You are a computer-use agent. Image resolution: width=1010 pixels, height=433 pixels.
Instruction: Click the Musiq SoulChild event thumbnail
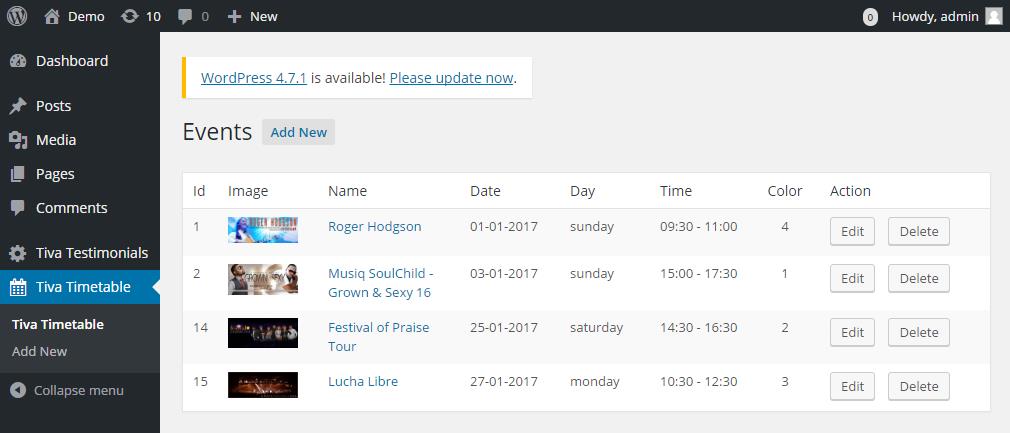pos(263,279)
